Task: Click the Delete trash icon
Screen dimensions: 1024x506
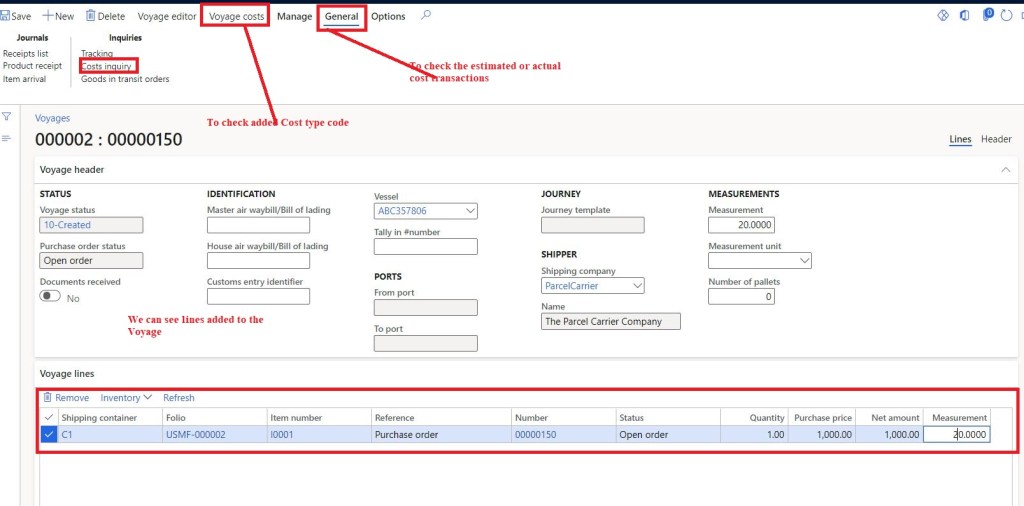Action: pyautogui.click(x=91, y=16)
